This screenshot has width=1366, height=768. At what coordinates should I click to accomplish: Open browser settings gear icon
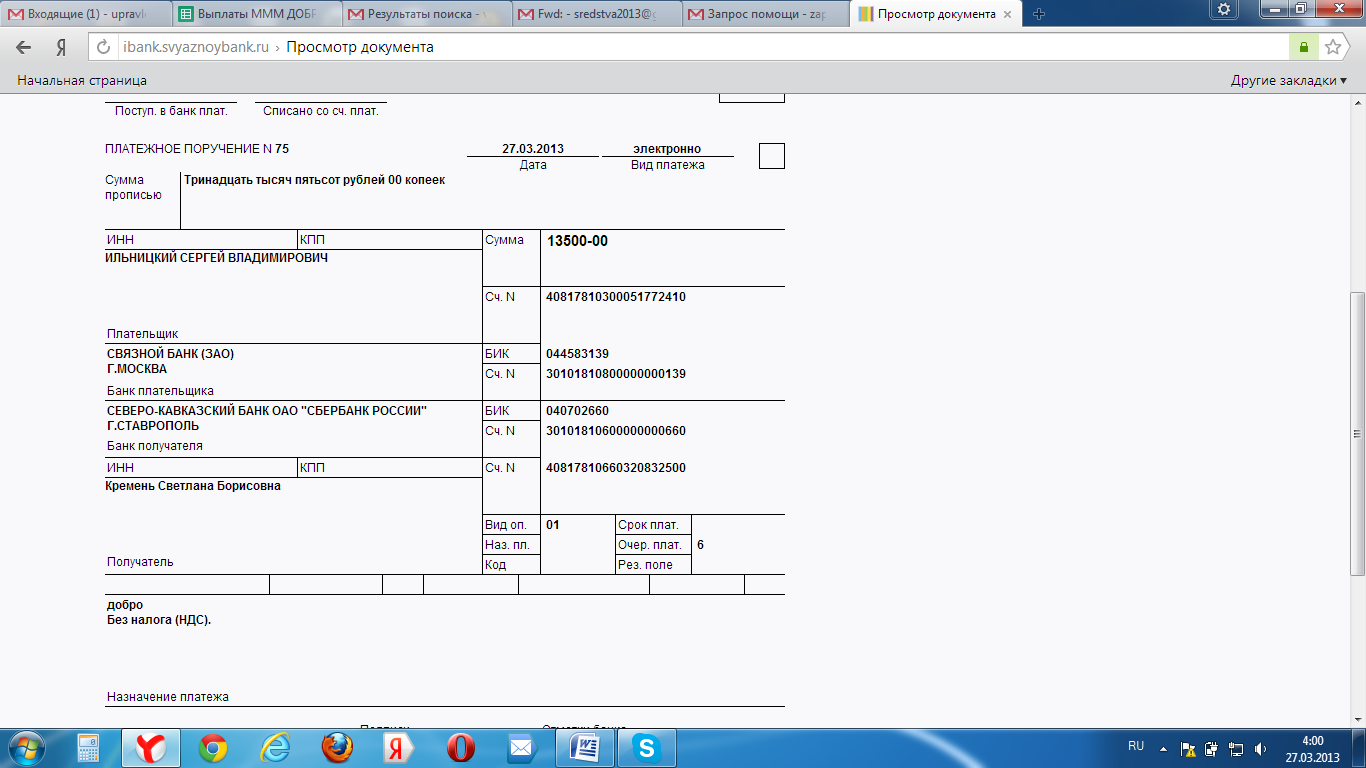(x=1222, y=9)
